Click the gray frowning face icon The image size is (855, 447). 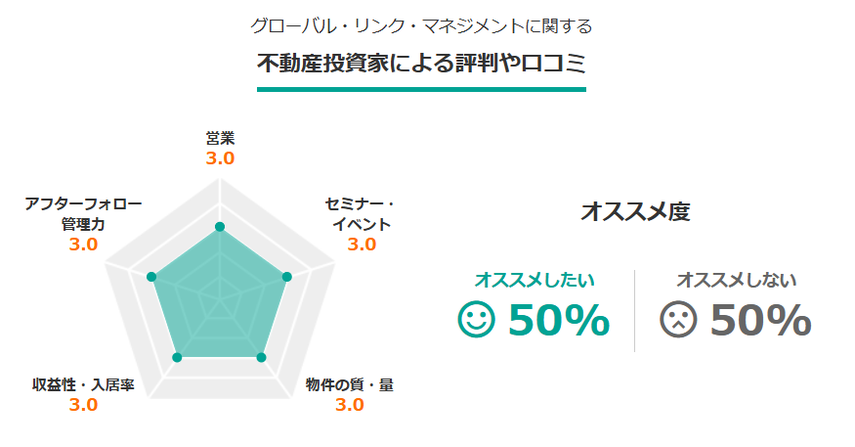click(x=678, y=319)
